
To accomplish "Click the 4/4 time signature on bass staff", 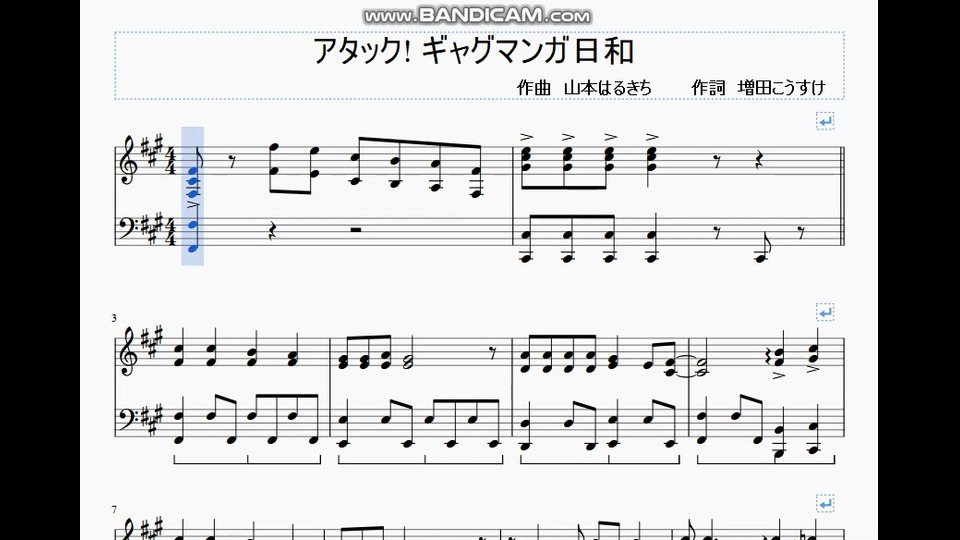I will 171,231.
